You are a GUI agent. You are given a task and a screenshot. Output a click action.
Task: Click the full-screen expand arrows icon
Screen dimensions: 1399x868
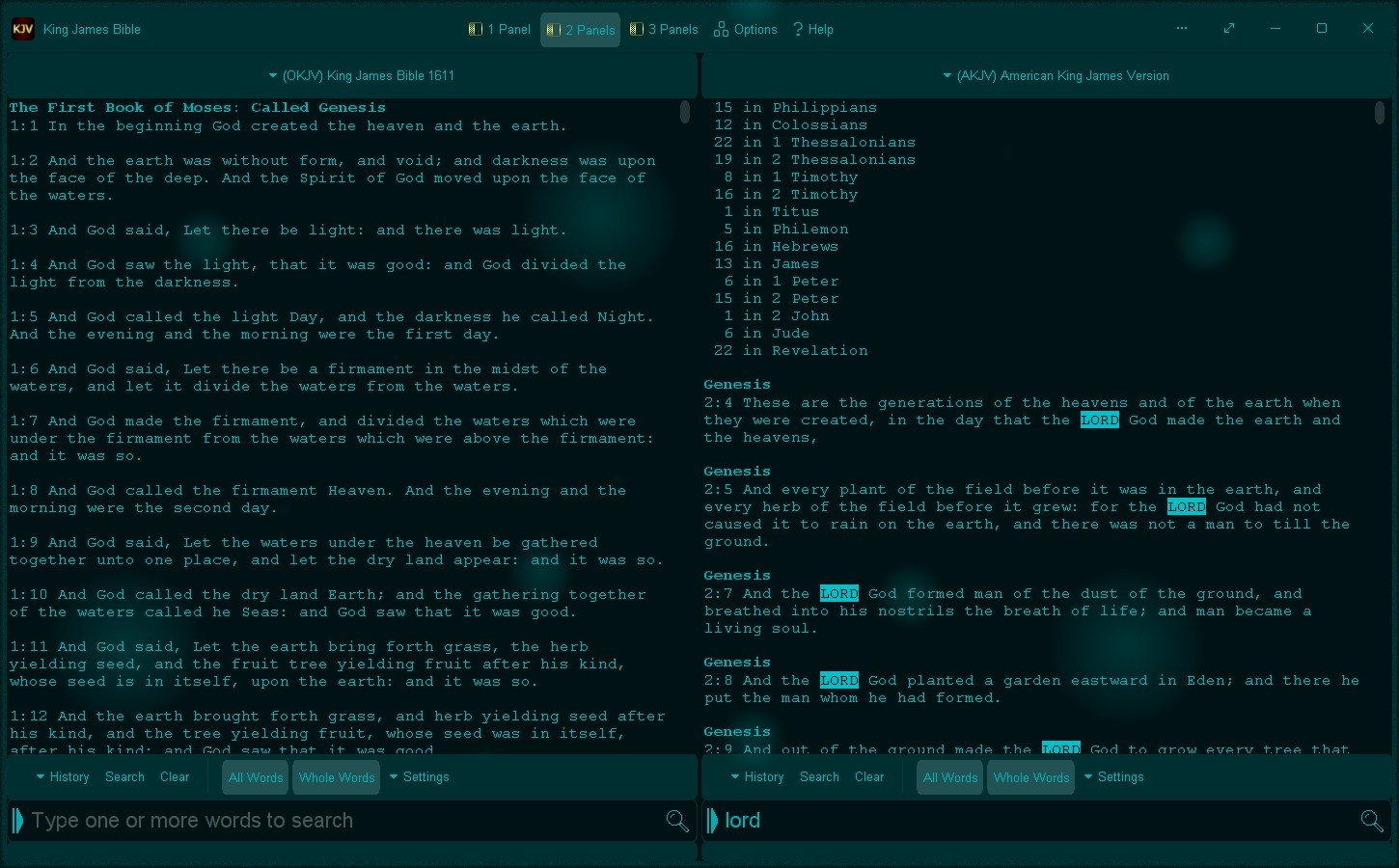click(1229, 28)
